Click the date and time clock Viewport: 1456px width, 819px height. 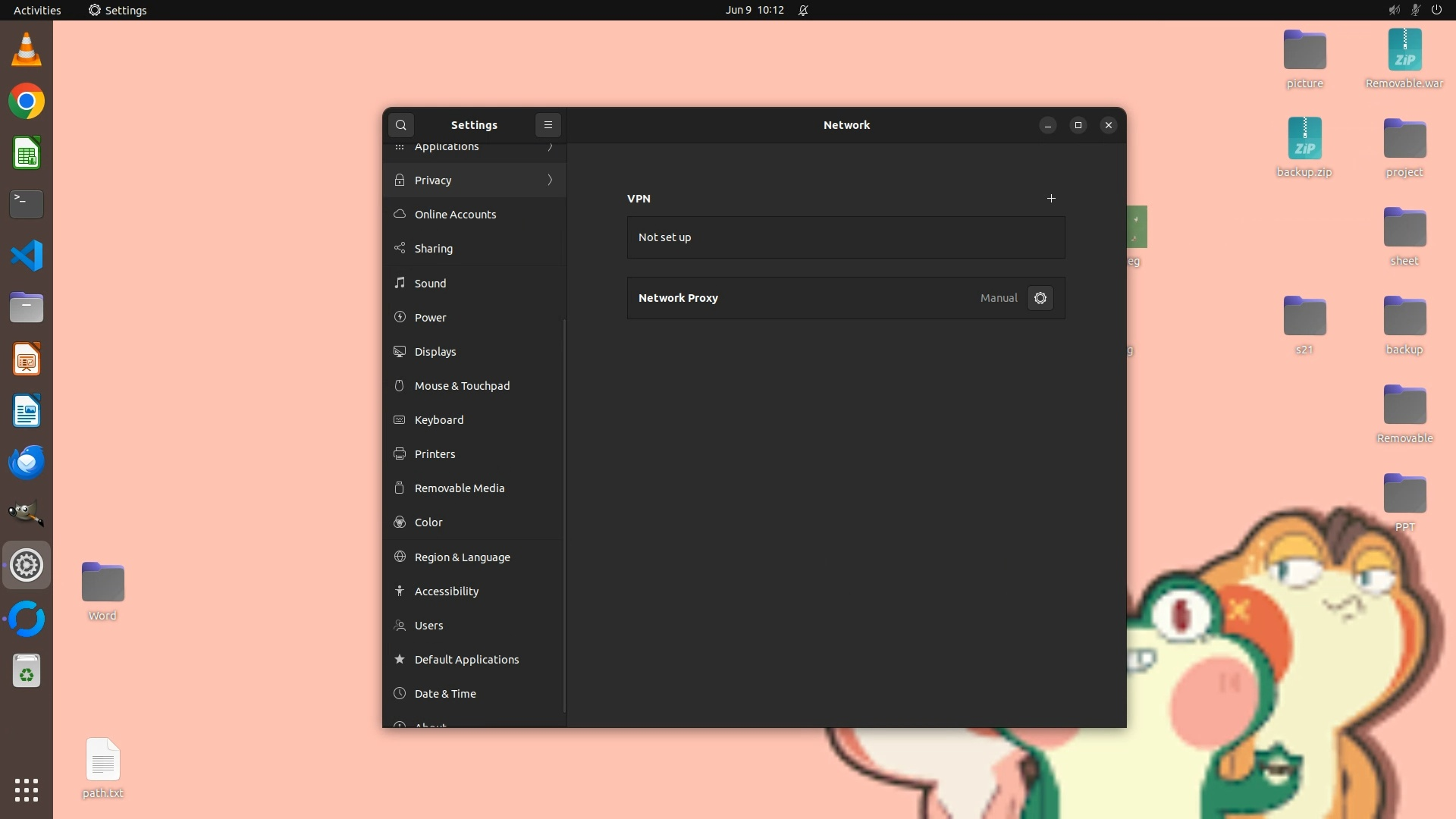pos(754,10)
